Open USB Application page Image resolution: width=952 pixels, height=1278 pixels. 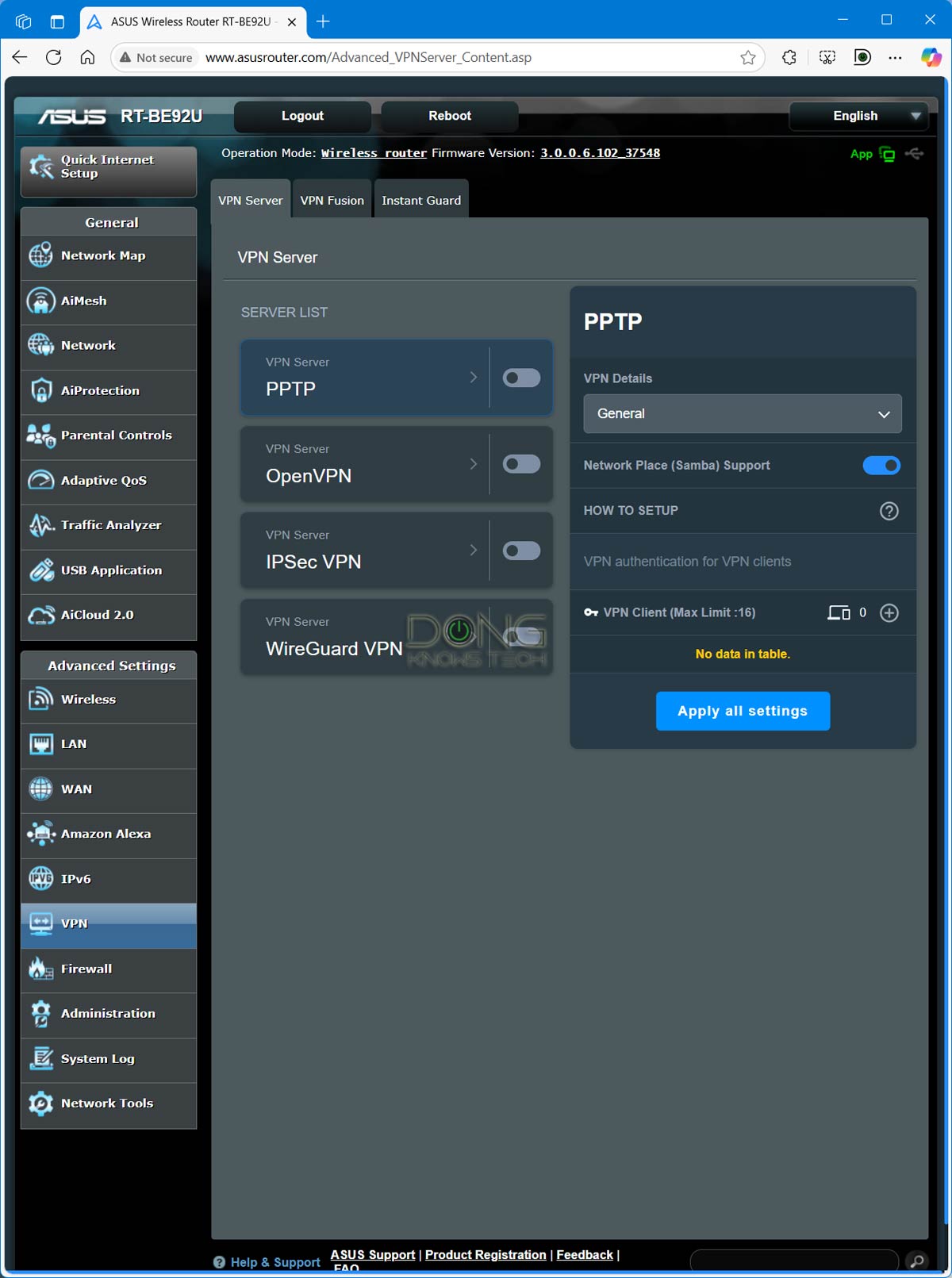point(109,570)
